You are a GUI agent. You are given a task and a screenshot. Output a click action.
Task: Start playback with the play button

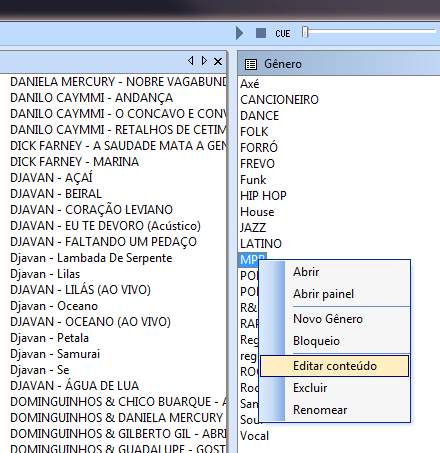click(x=239, y=33)
